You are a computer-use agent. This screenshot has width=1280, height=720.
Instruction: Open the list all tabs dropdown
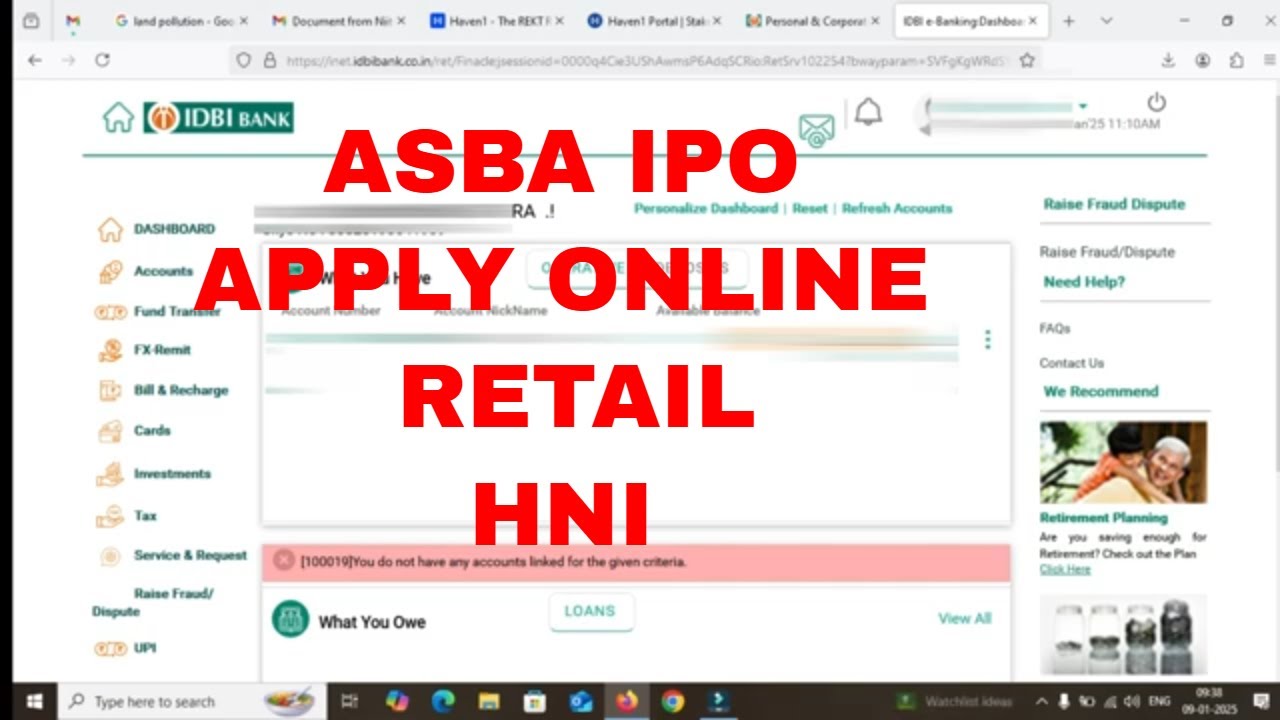[1106, 20]
